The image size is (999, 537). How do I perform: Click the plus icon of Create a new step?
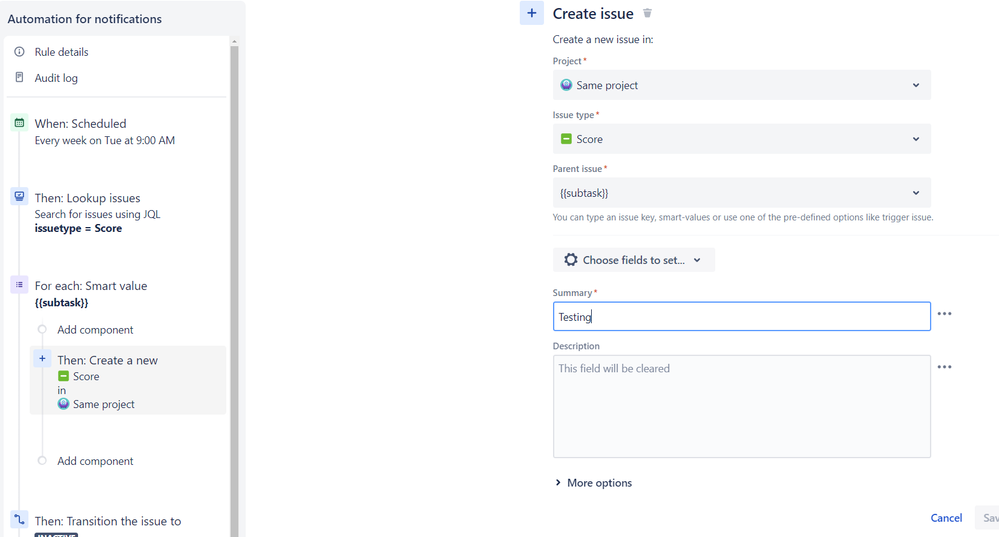pyautogui.click(x=42, y=359)
